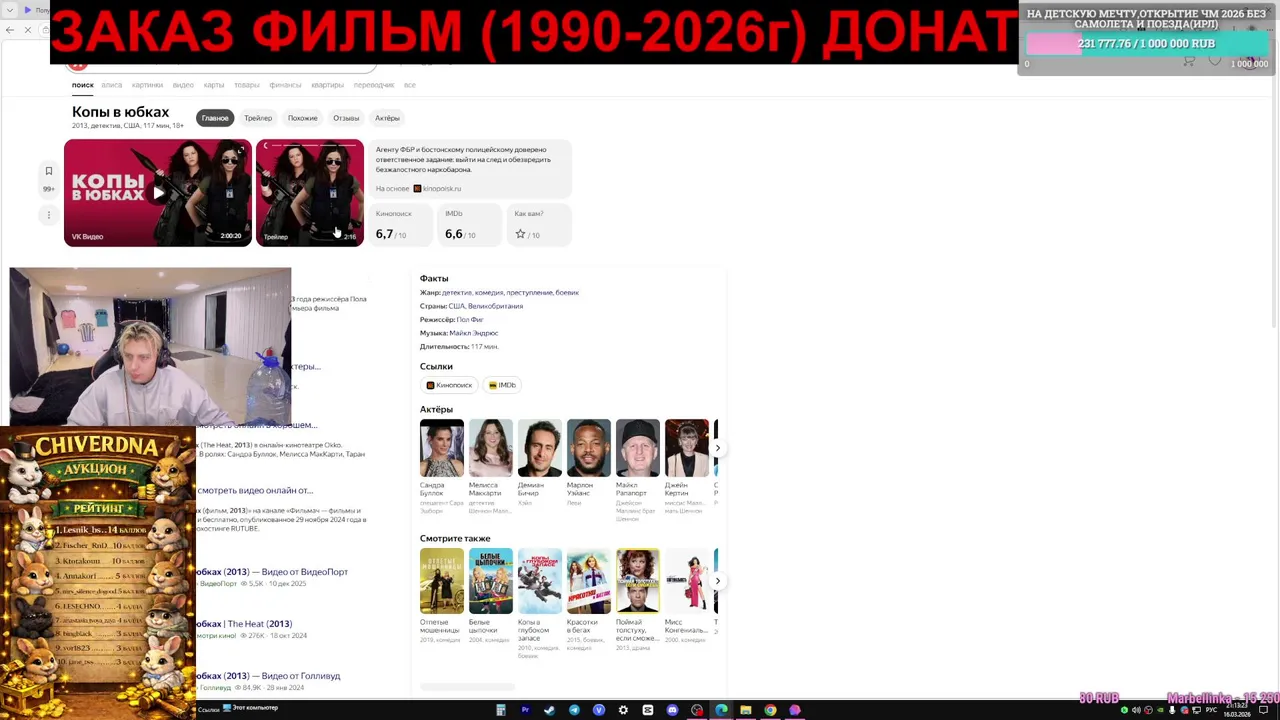The width and height of the screenshot is (1280, 720).
Task: Click the fullscreen icon on VK Видео poster
Action: point(240,151)
